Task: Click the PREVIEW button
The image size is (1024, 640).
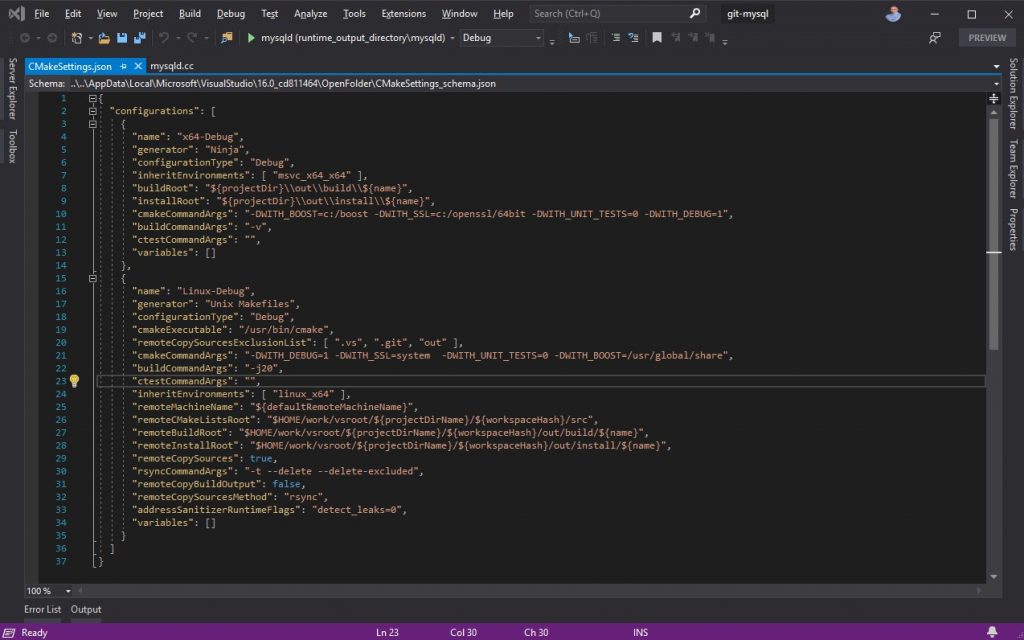Action: pos(987,38)
